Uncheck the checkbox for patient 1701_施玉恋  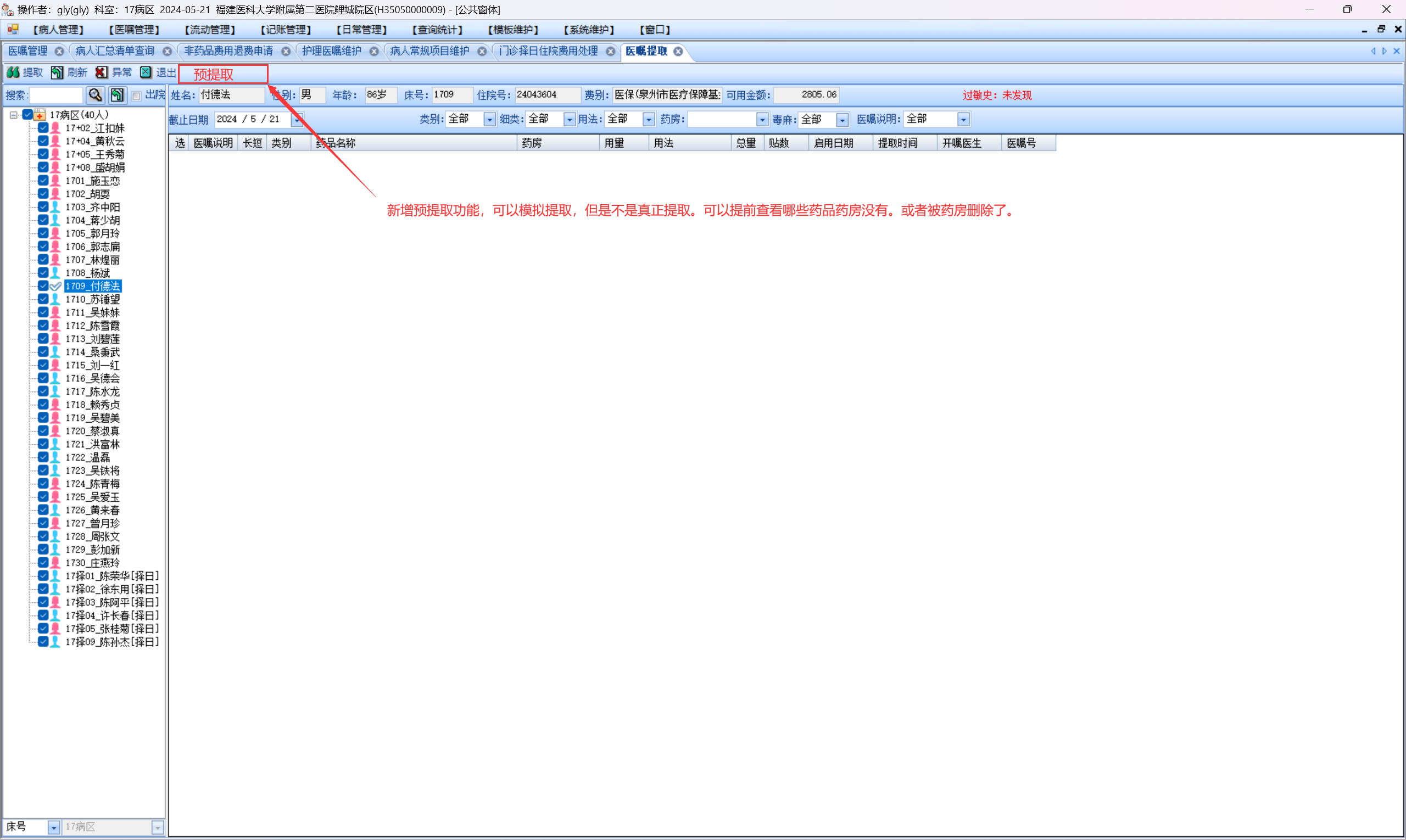click(x=43, y=181)
